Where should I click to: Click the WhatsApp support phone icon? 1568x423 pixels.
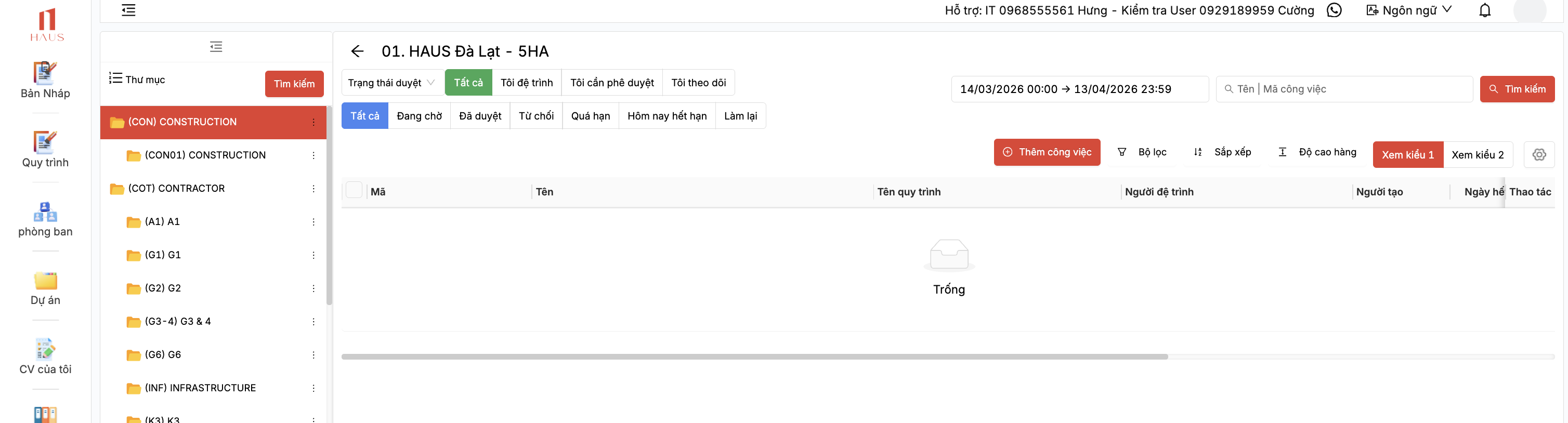[1334, 10]
